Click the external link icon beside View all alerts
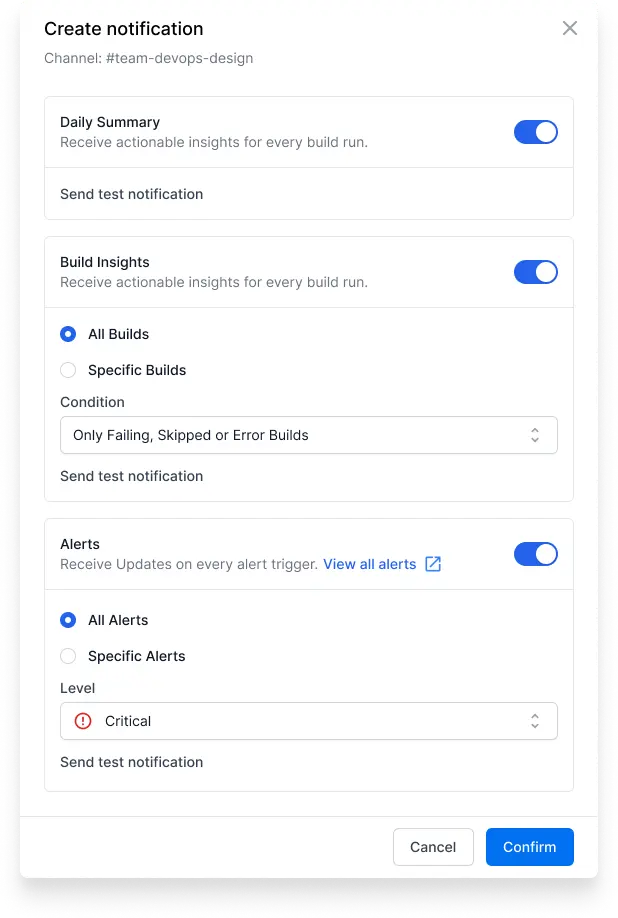The height and width of the screenshot is (918, 618). (433, 564)
